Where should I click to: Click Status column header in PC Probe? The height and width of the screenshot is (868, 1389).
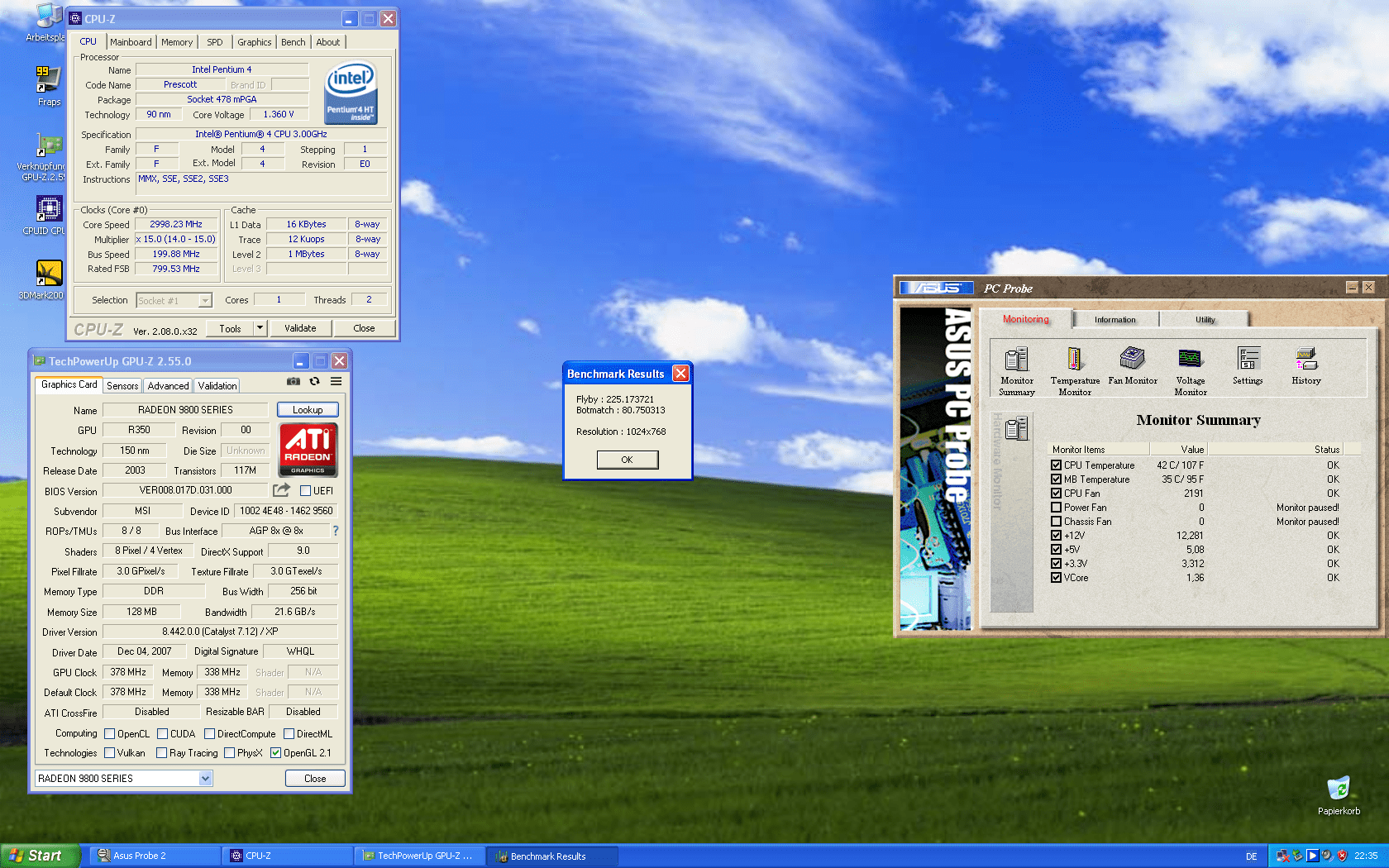pos(1275,450)
